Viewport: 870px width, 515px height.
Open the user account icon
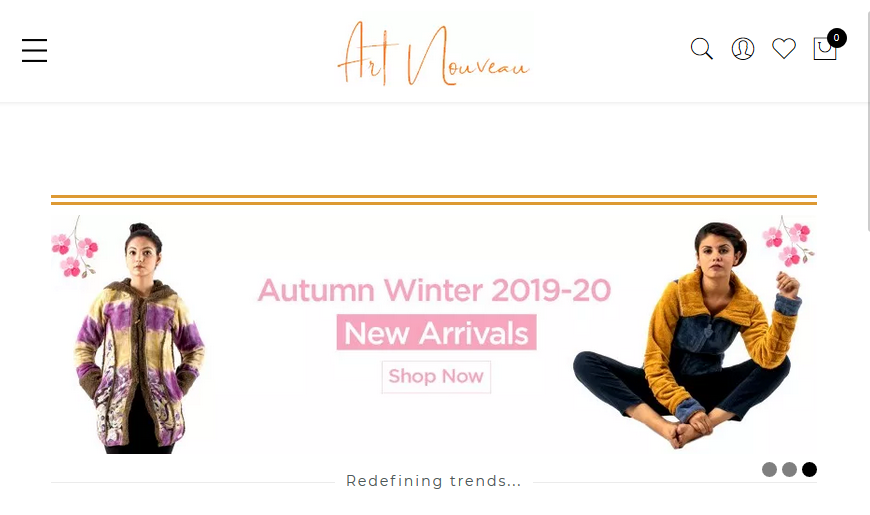(x=742, y=49)
